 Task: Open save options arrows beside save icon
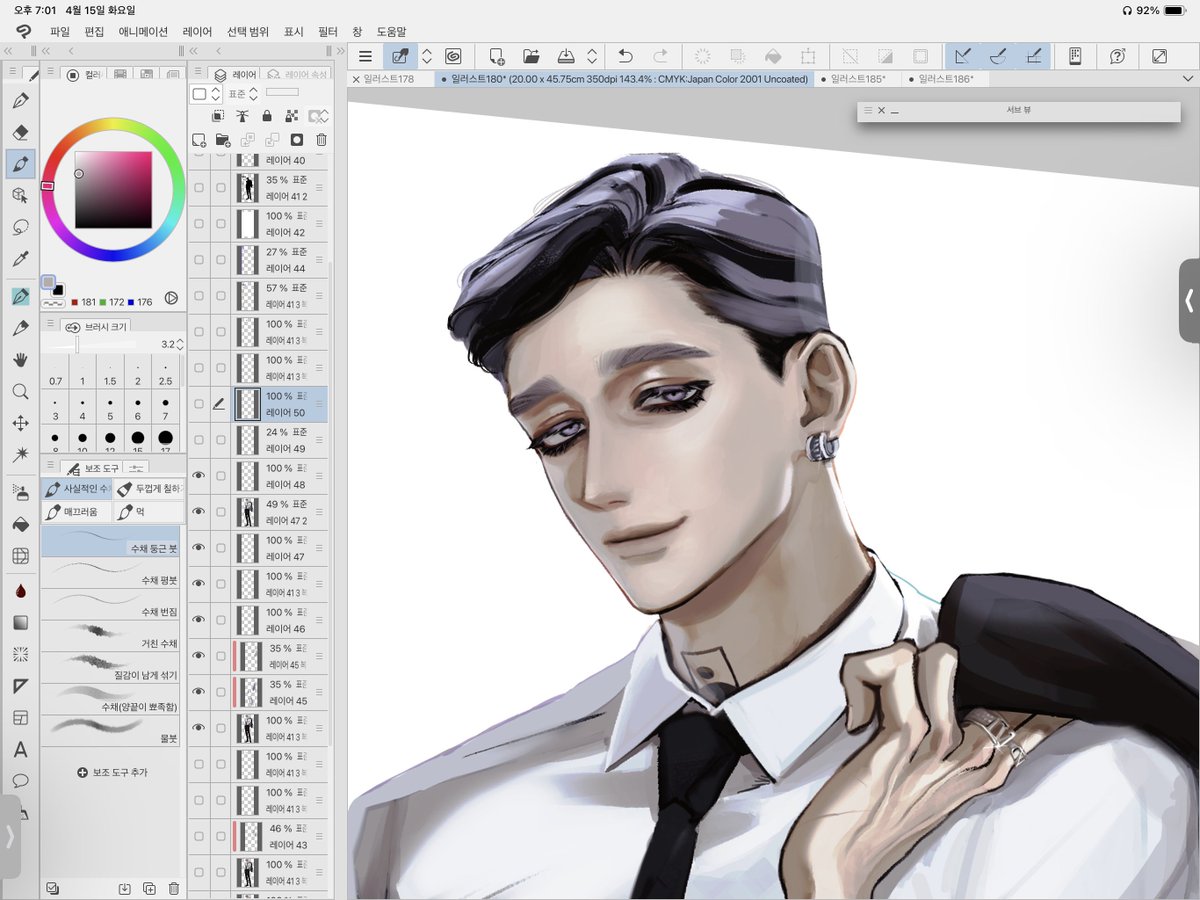(592, 57)
